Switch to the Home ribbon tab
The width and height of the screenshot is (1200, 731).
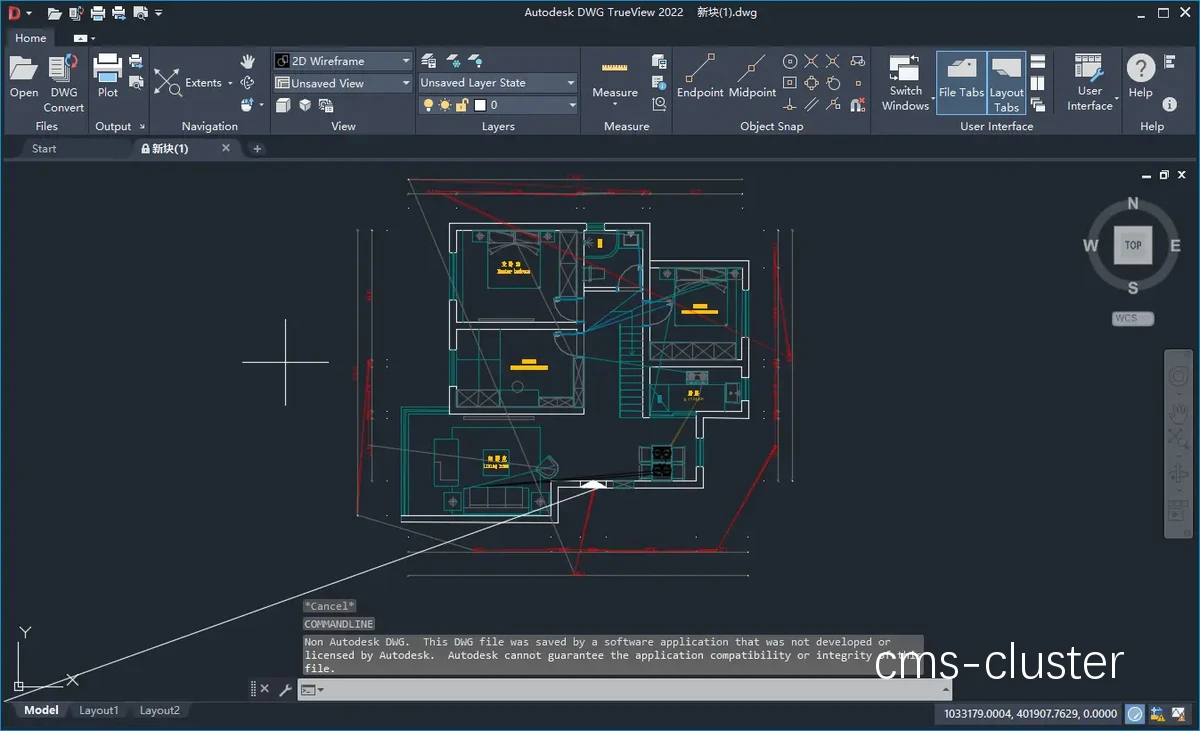pyautogui.click(x=30, y=38)
